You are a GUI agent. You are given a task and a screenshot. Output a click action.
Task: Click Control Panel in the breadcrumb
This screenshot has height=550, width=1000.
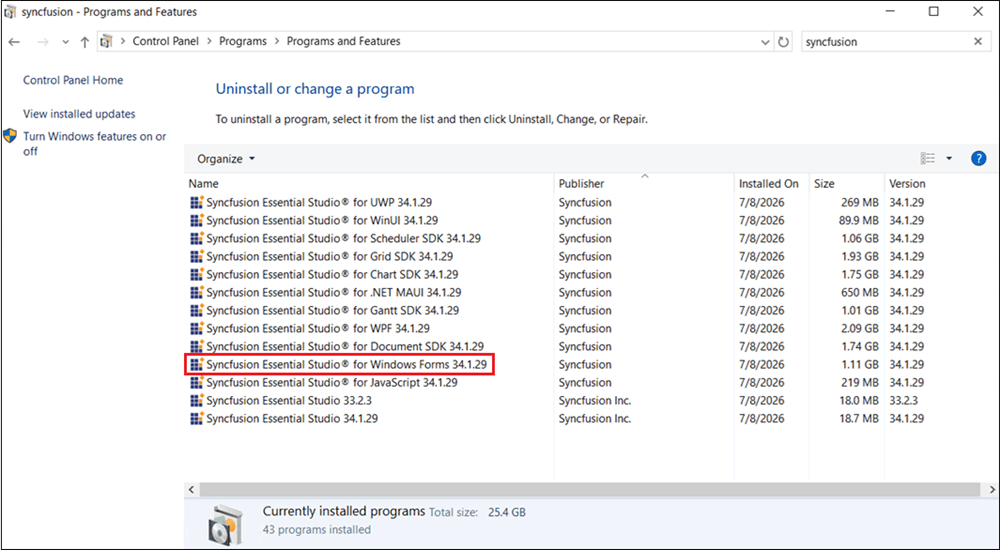[166, 41]
